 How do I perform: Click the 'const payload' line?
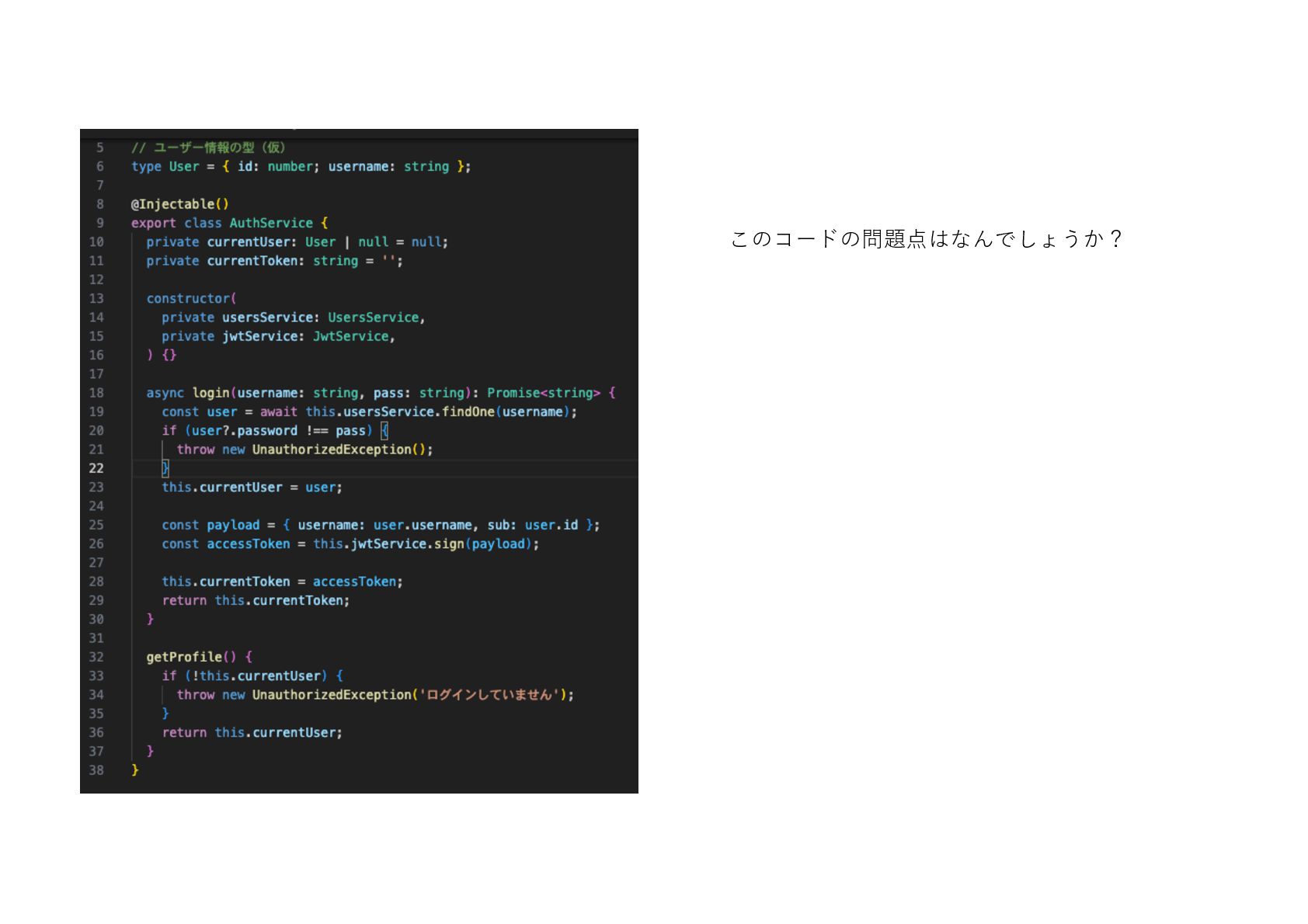(x=381, y=525)
